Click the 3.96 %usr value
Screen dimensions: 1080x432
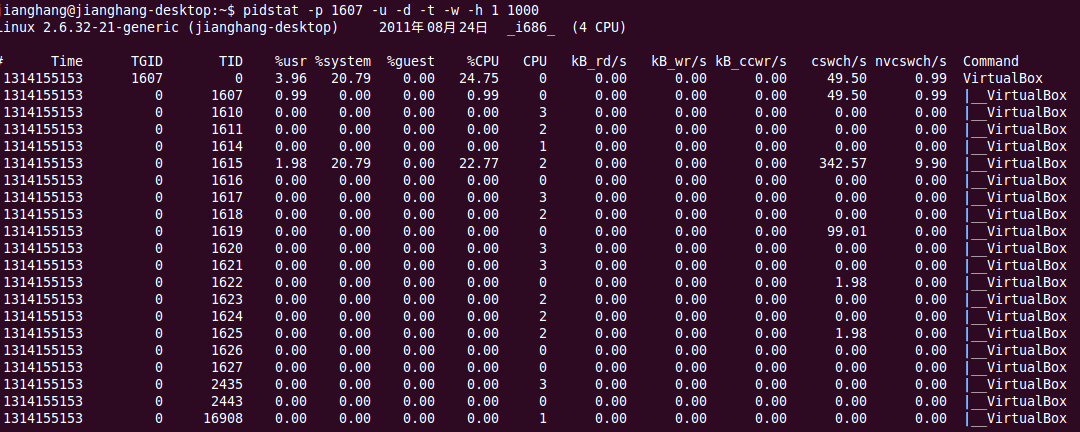(x=291, y=79)
